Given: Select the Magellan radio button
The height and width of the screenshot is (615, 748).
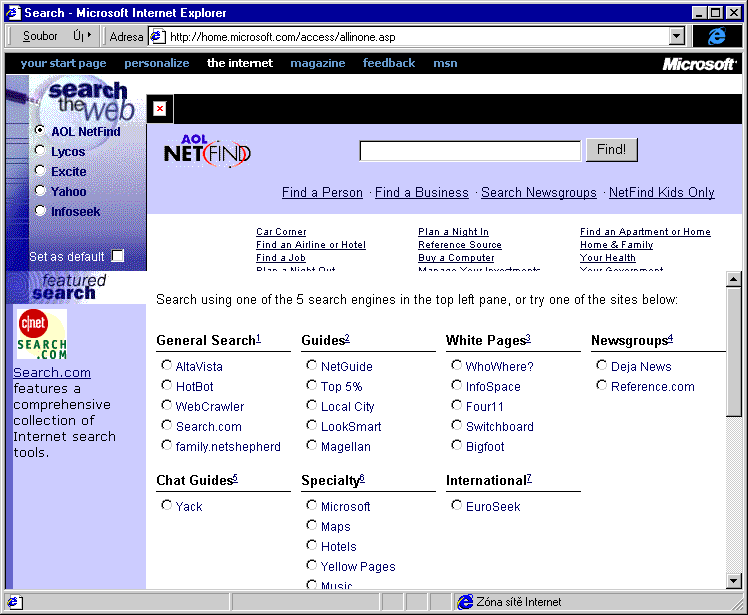Looking at the screenshot, I should point(312,445).
